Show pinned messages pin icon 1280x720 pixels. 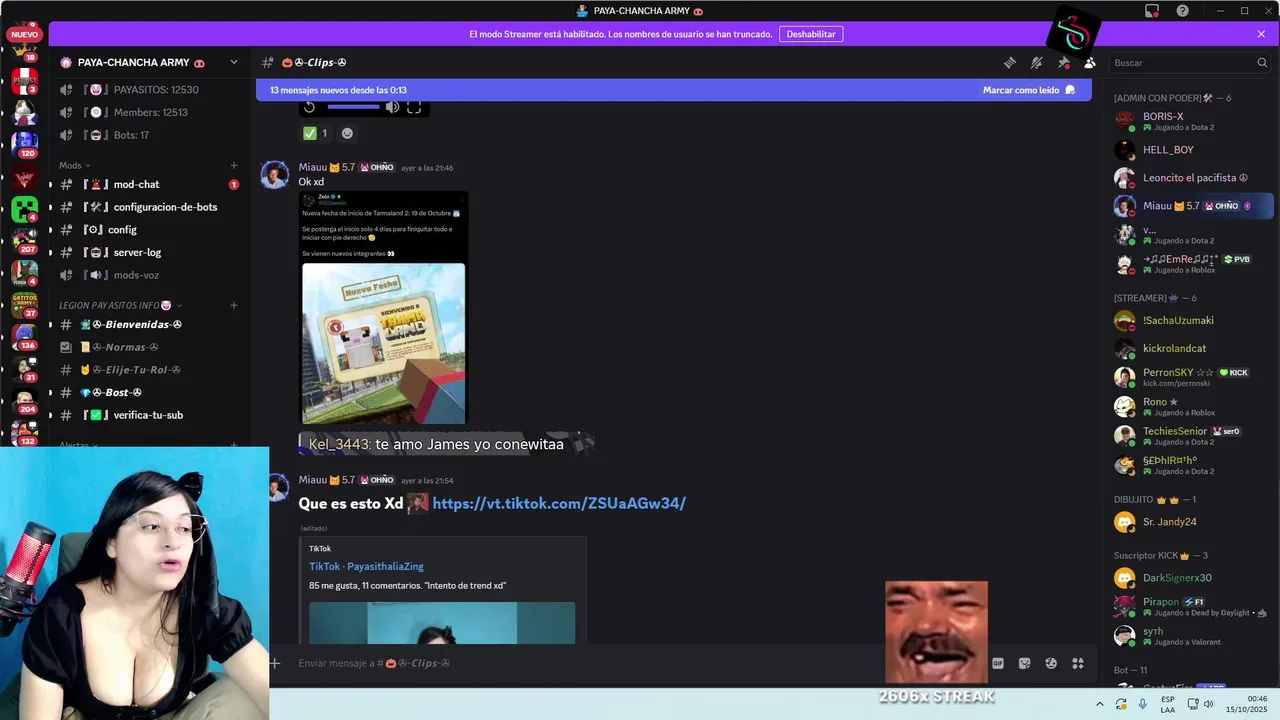pos(1064,62)
